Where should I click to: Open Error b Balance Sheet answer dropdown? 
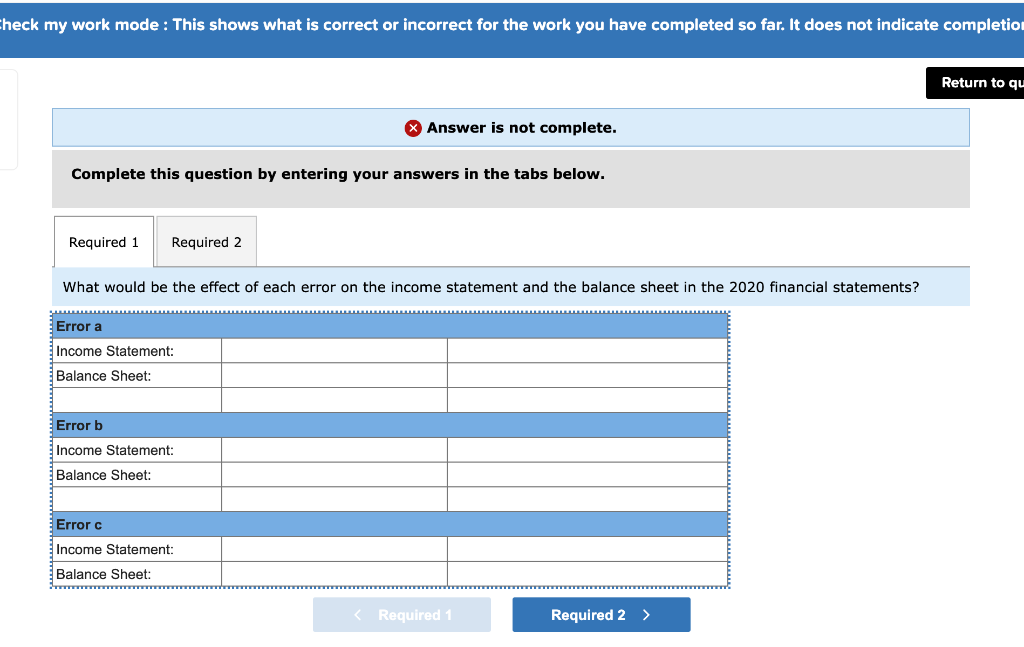click(x=334, y=474)
